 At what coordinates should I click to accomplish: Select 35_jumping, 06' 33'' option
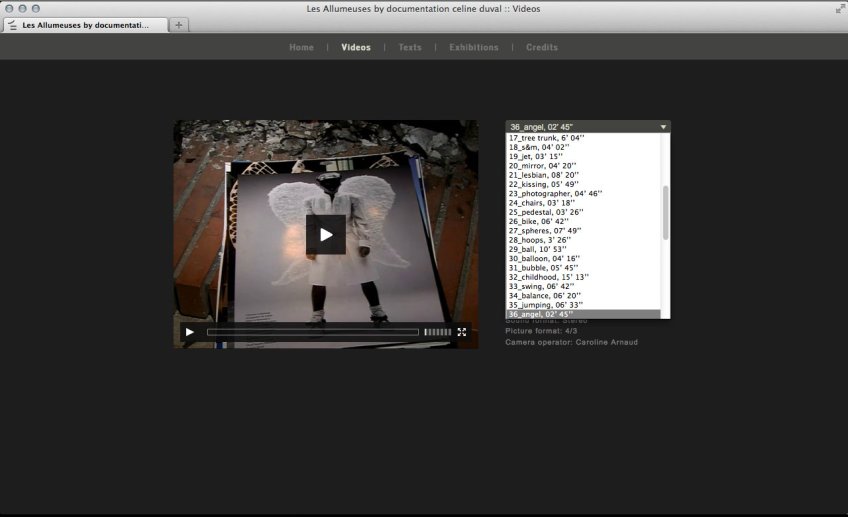point(583,304)
